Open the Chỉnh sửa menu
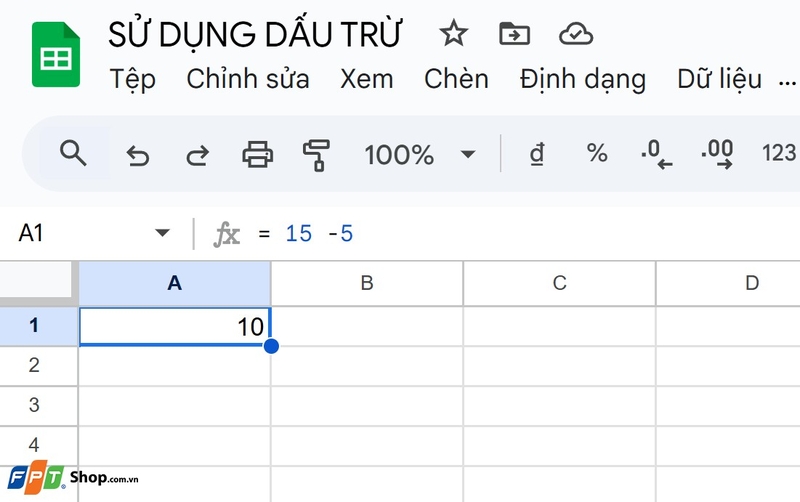This screenshot has width=800, height=502. click(x=248, y=79)
